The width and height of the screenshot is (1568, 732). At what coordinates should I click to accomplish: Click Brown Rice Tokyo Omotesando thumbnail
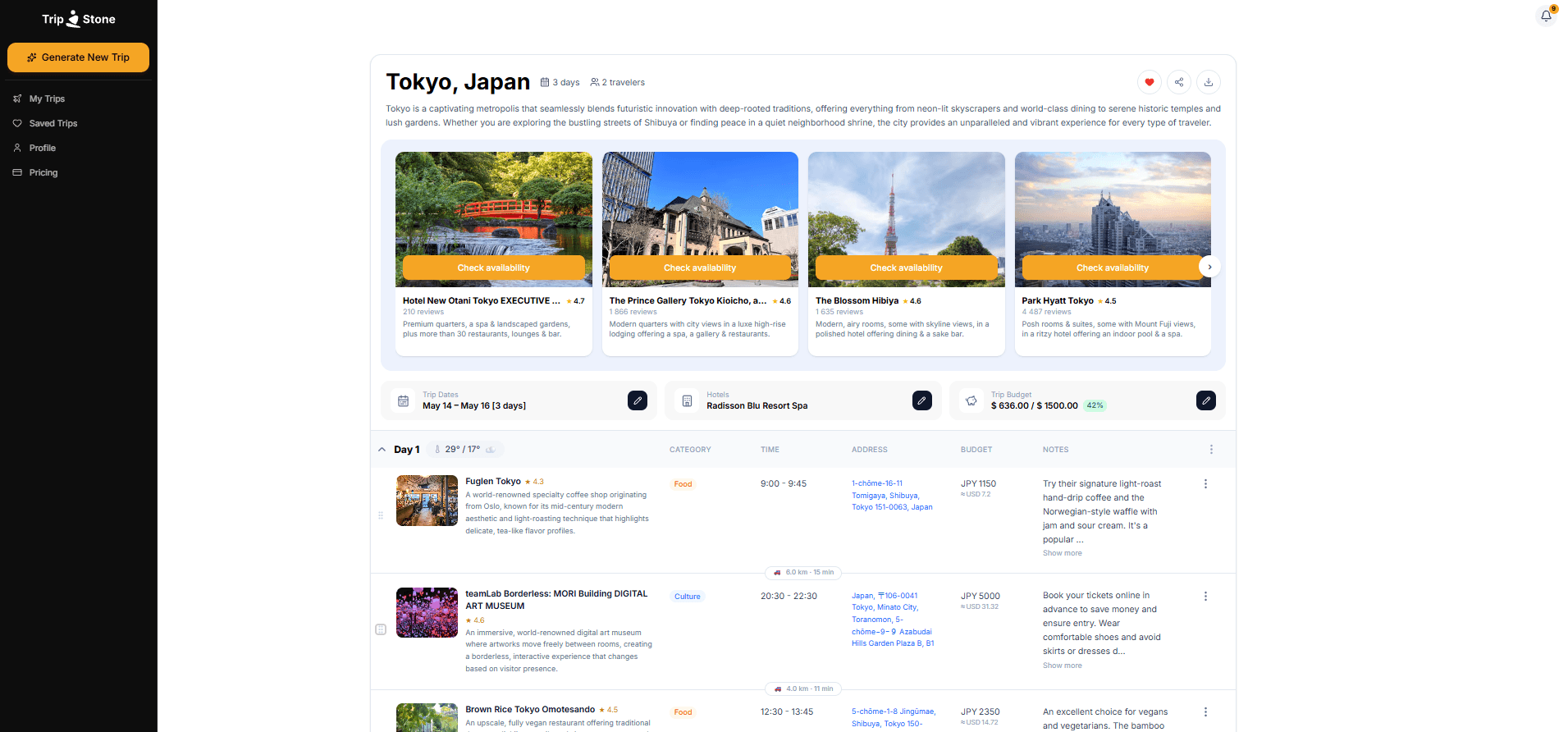427,717
